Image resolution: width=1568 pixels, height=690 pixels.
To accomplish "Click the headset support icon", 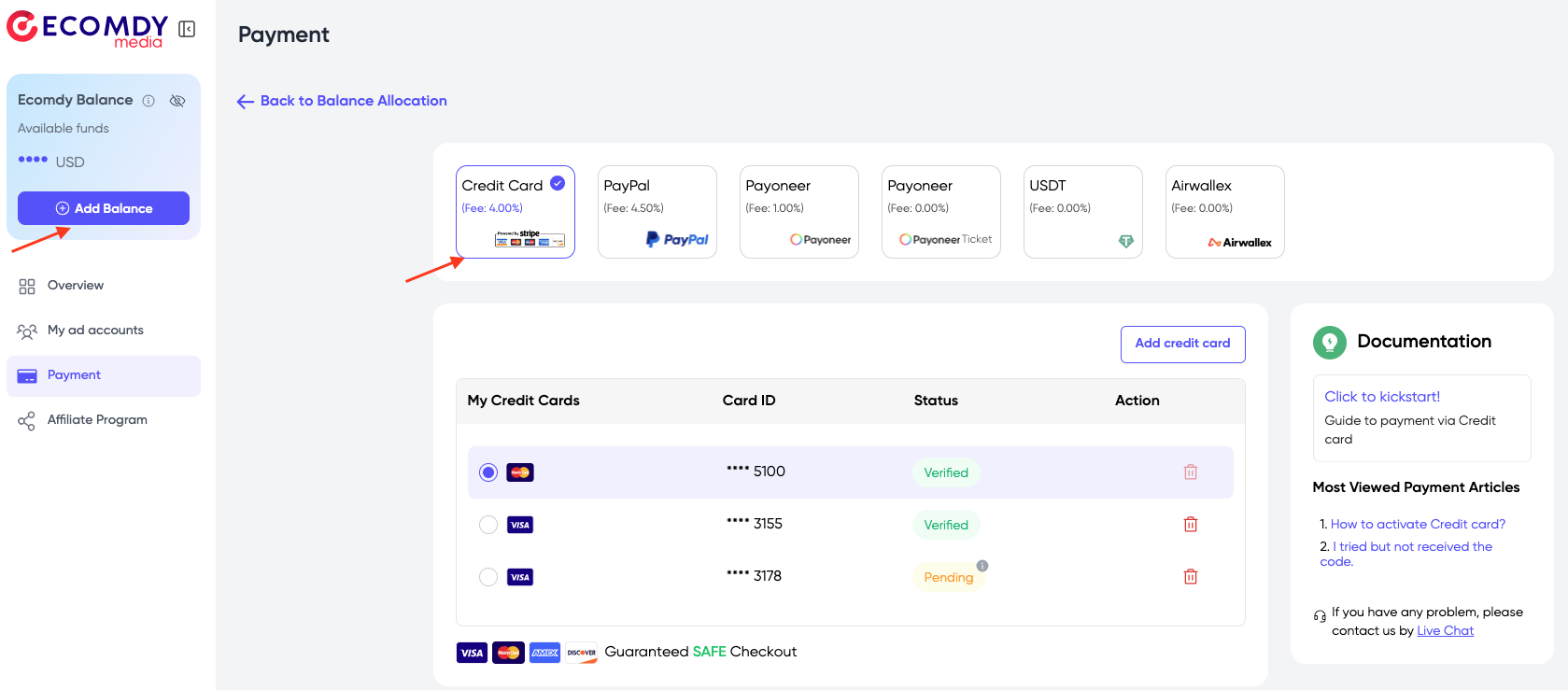I will tap(1320, 616).
